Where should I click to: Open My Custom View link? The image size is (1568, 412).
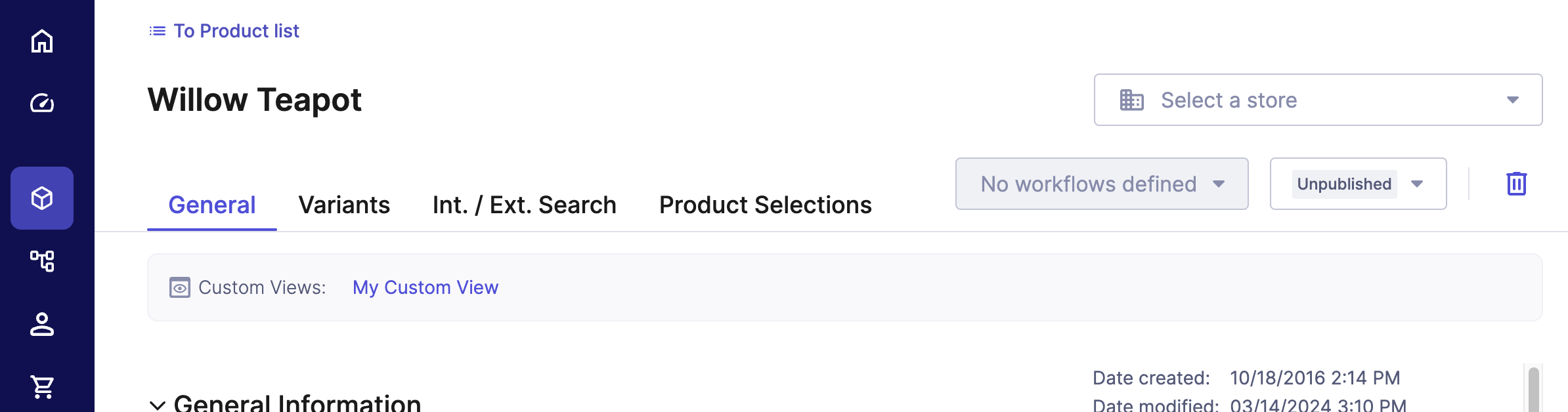coord(425,287)
